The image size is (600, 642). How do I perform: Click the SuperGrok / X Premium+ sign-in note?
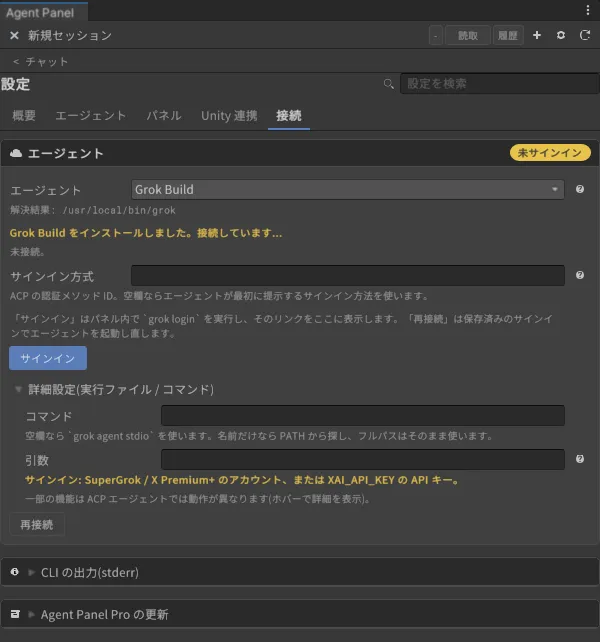(243, 480)
